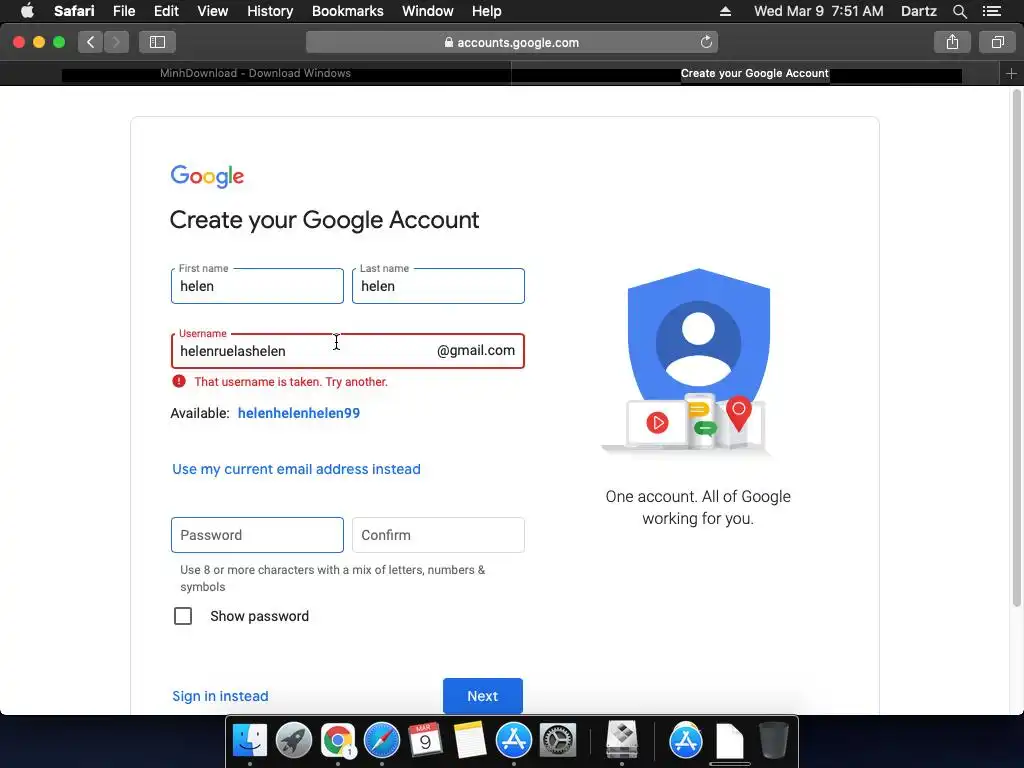Go back using Safari's back arrow
The image size is (1024, 768).
[x=91, y=42]
